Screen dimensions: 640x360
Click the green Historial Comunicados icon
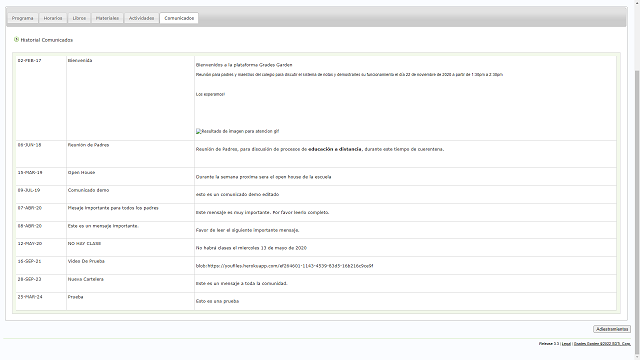click(16, 40)
